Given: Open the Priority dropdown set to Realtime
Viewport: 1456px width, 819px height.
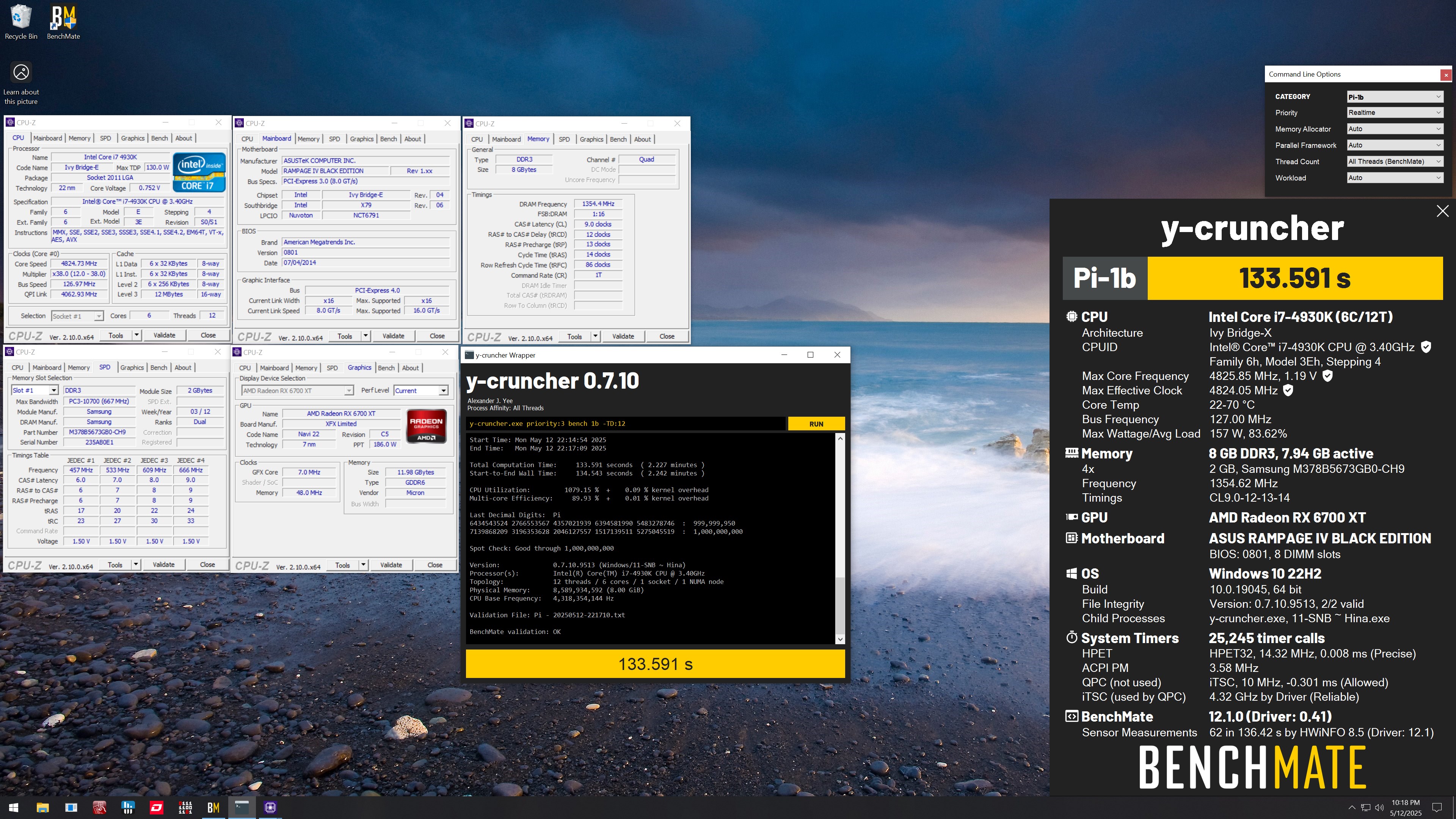Looking at the screenshot, I should [1395, 113].
